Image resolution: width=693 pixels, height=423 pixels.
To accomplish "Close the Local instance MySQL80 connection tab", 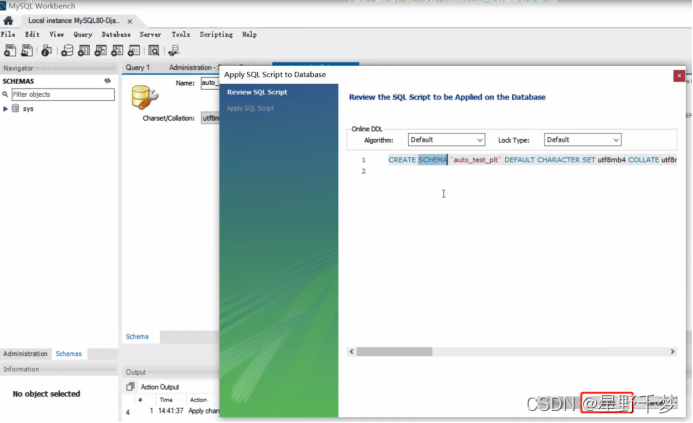I will click(129, 21).
